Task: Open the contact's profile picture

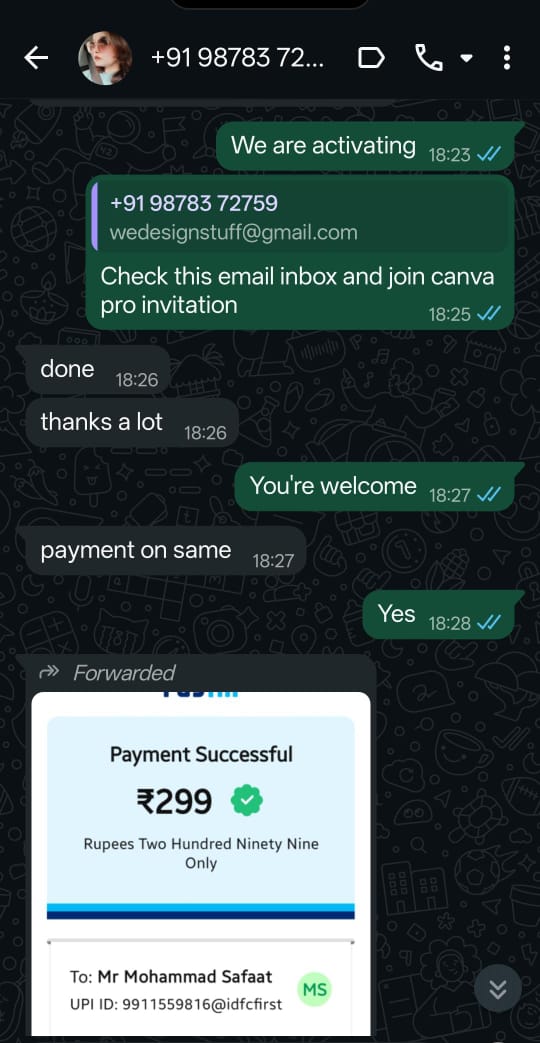Action: [x=105, y=58]
